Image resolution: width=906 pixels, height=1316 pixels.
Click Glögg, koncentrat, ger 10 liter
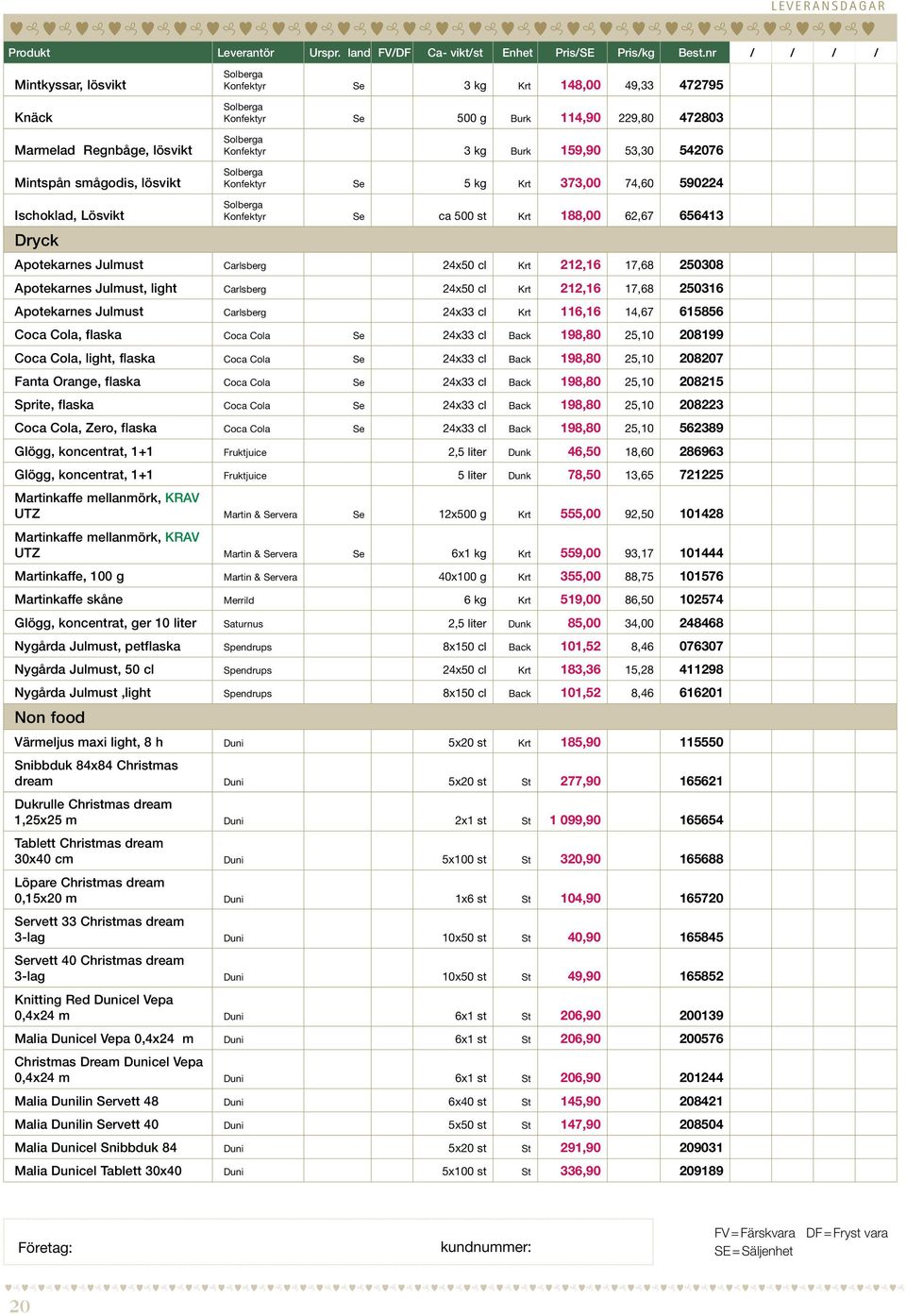[x=106, y=623]
